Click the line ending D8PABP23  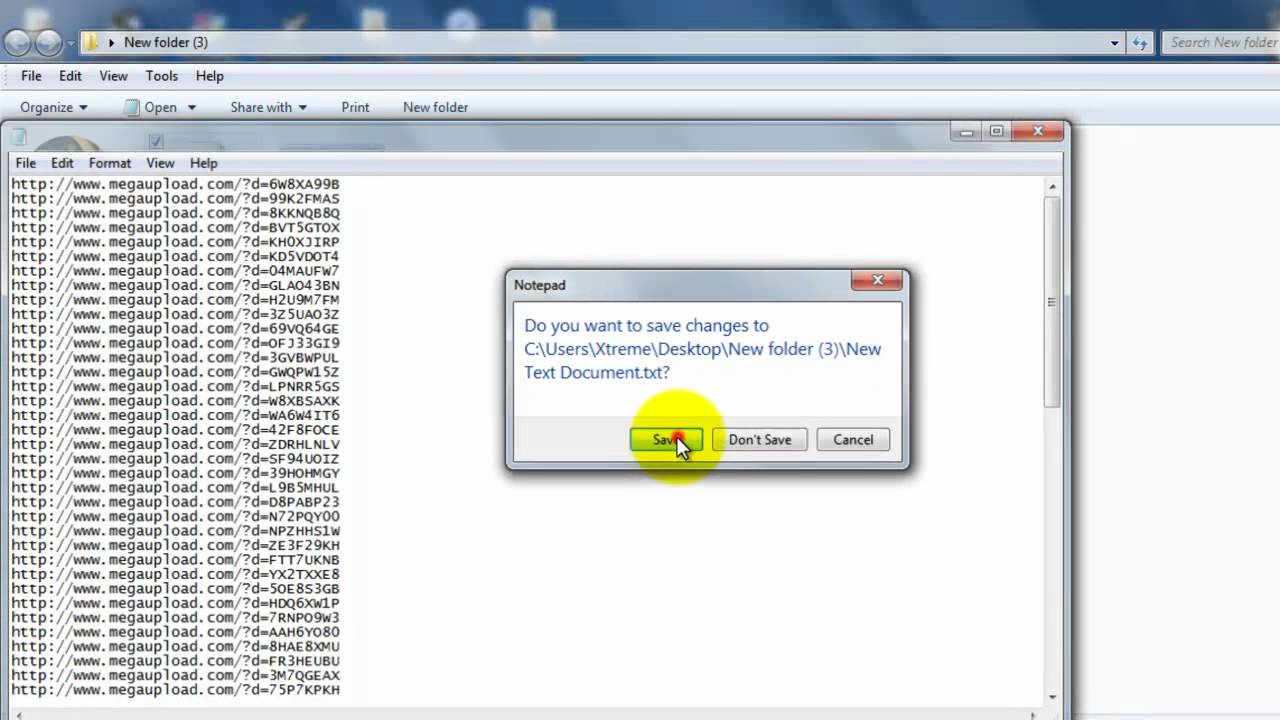tap(175, 502)
